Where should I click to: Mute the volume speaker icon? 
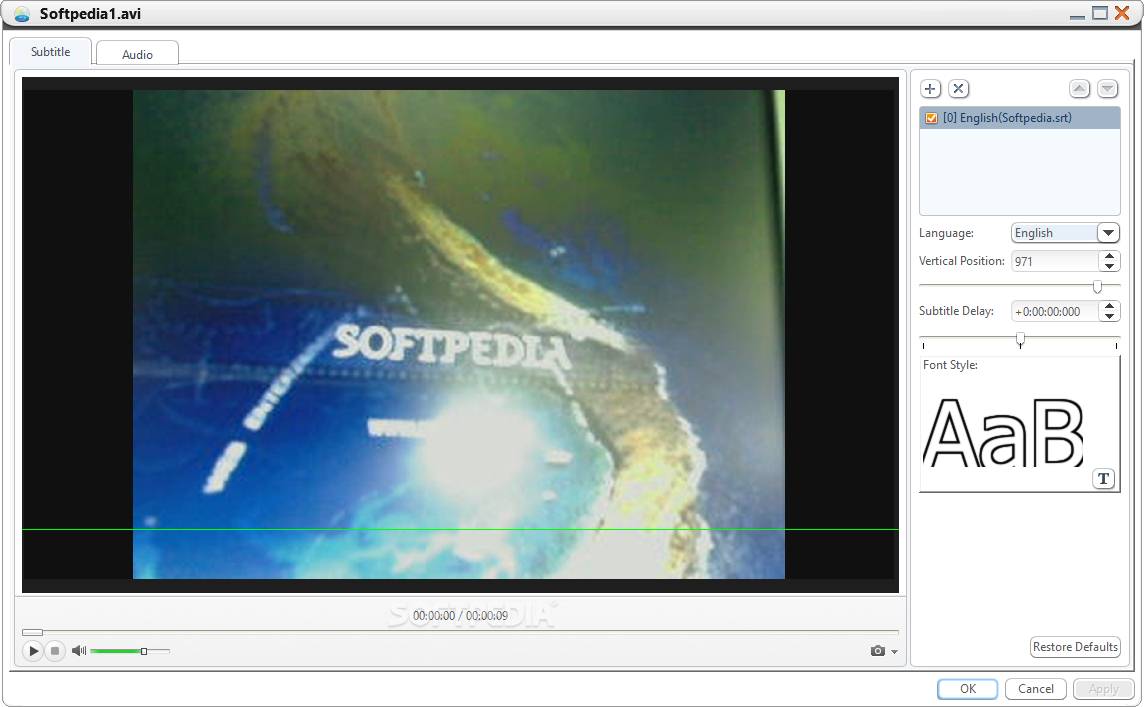79,650
